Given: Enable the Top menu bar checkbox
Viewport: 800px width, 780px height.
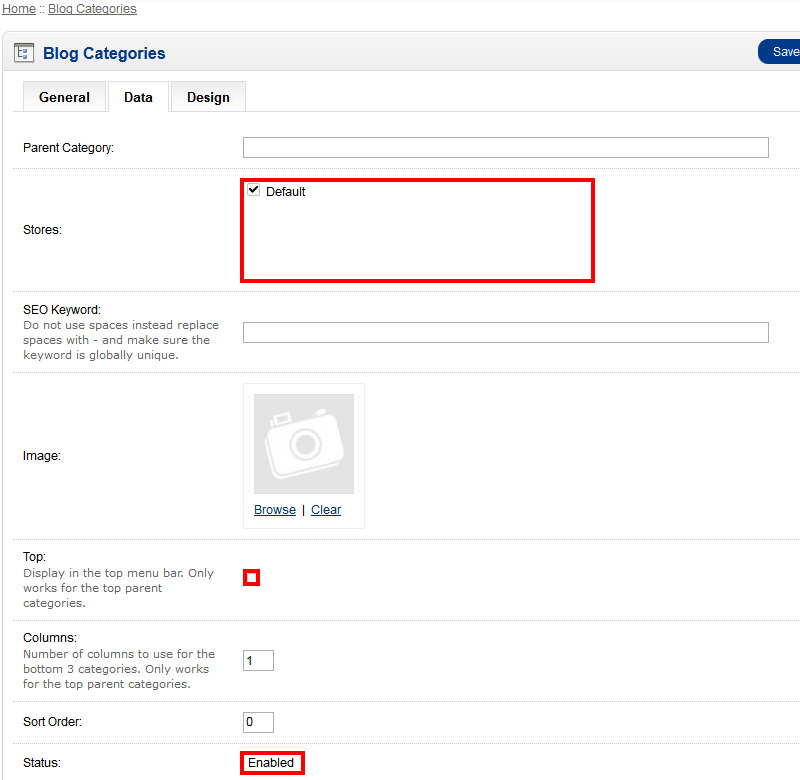Looking at the screenshot, I should pos(252,577).
